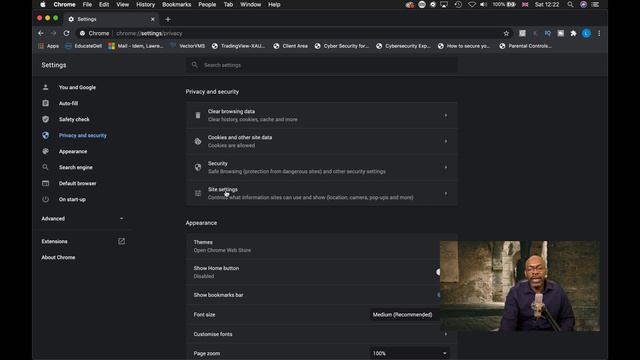Open About Chrome page
Screen dimensions: 640x360
coord(58,258)
